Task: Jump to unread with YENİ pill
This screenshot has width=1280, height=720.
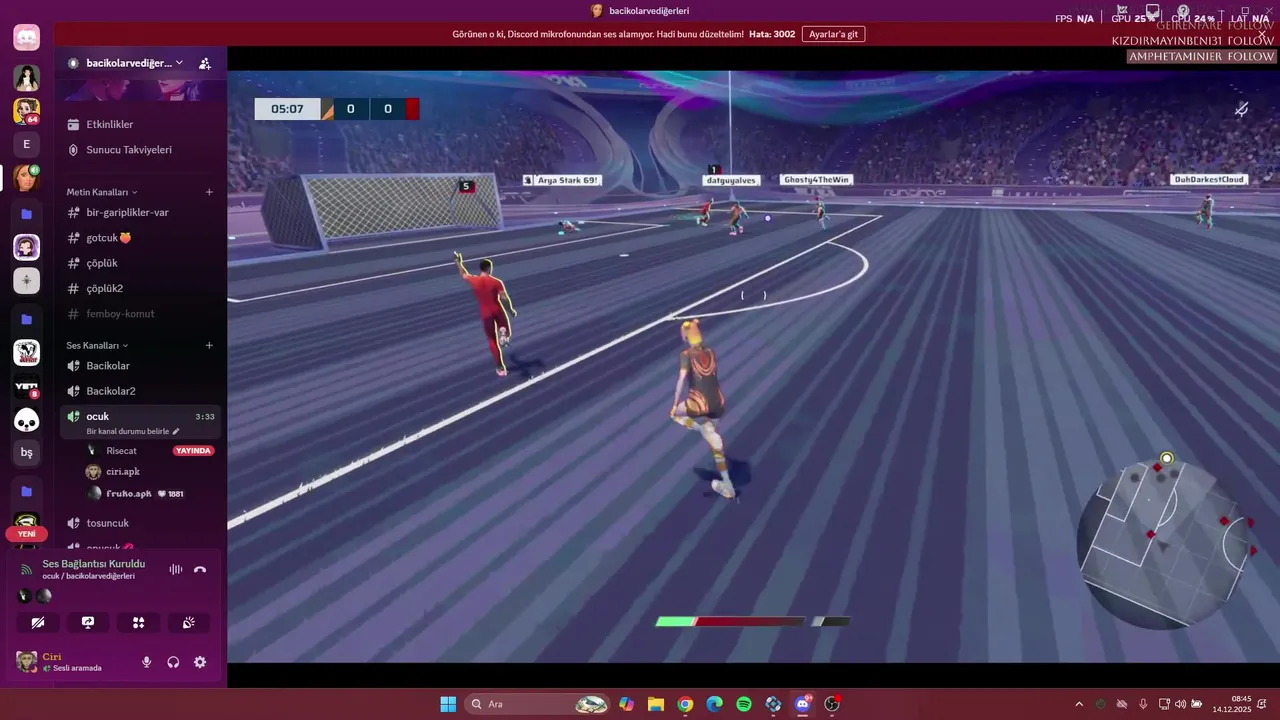Action: (x=27, y=534)
